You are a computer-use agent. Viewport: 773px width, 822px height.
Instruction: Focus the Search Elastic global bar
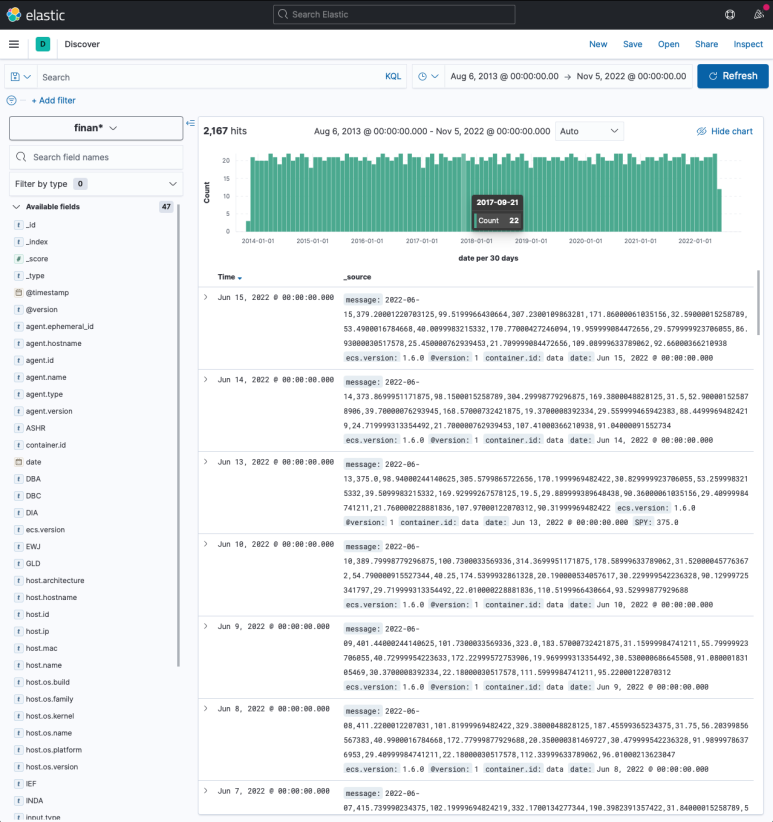pos(394,15)
